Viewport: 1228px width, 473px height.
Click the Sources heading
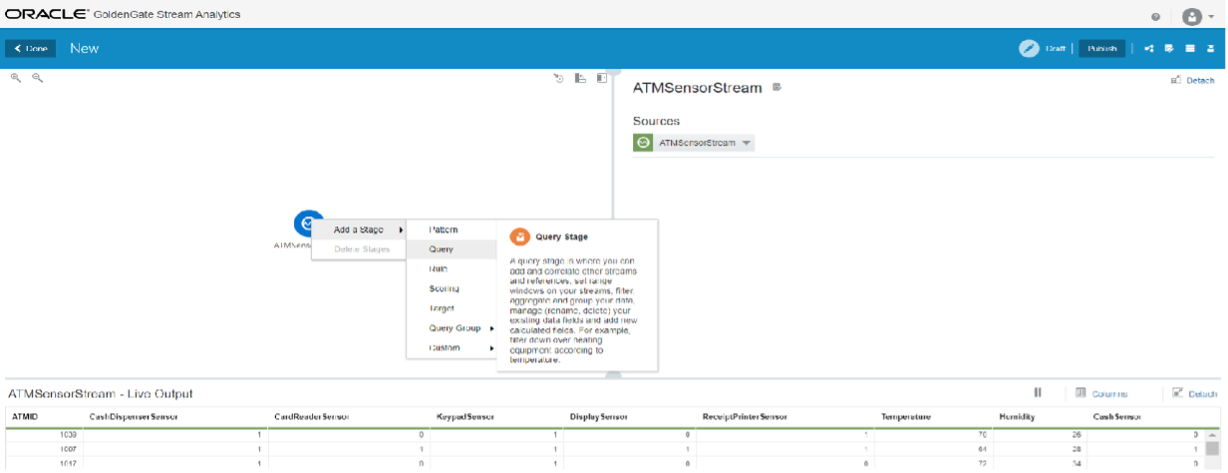[656, 121]
